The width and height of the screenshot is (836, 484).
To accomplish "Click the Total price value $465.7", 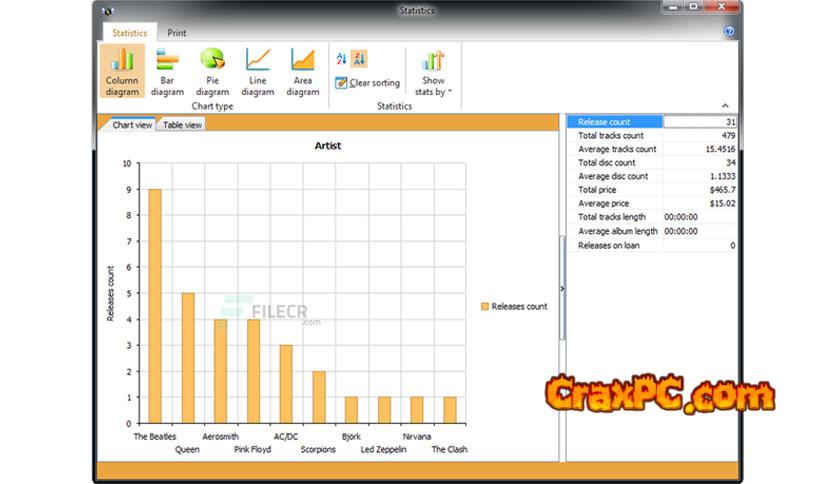I will [722, 190].
